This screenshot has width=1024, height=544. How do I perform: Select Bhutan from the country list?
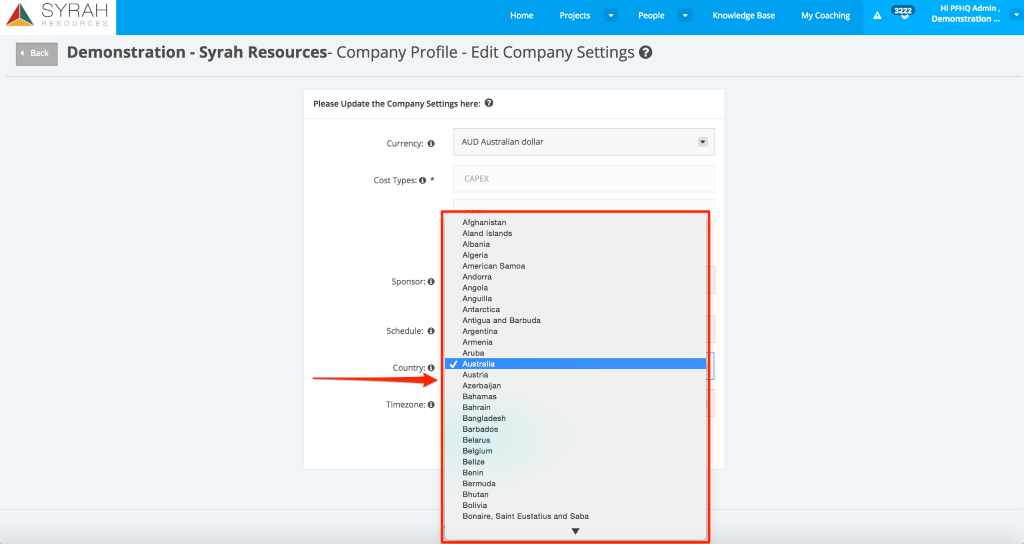click(575, 494)
